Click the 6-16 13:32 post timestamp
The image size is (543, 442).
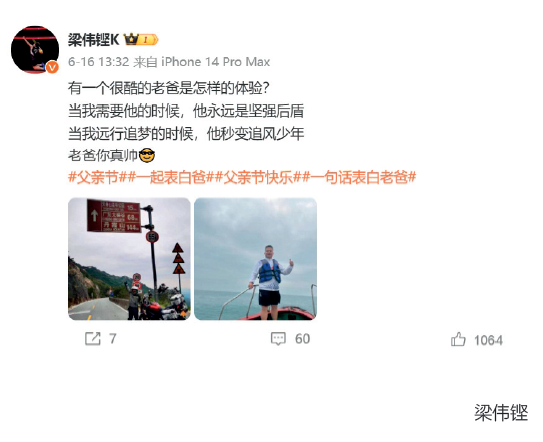pyautogui.click(x=98, y=62)
